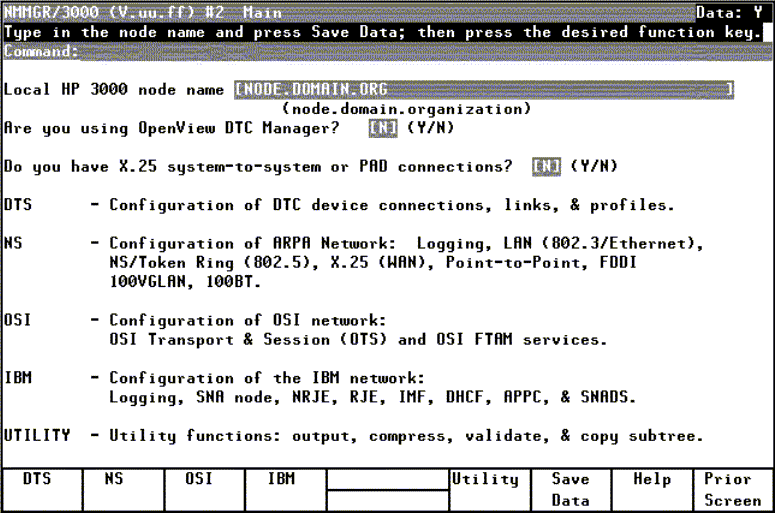Open the OSI function key
Viewport: 775px width, 513px height.
[205, 489]
